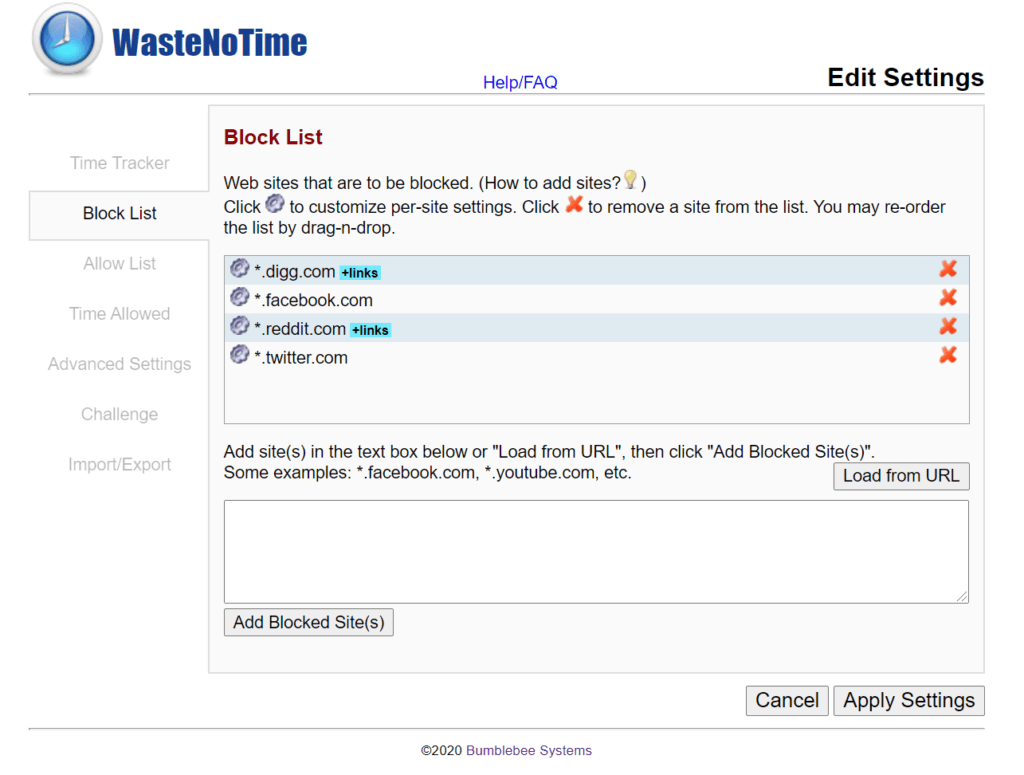The width and height of the screenshot is (1024, 775).
Task: Click the Load from URL button
Action: tap(901, 476)
